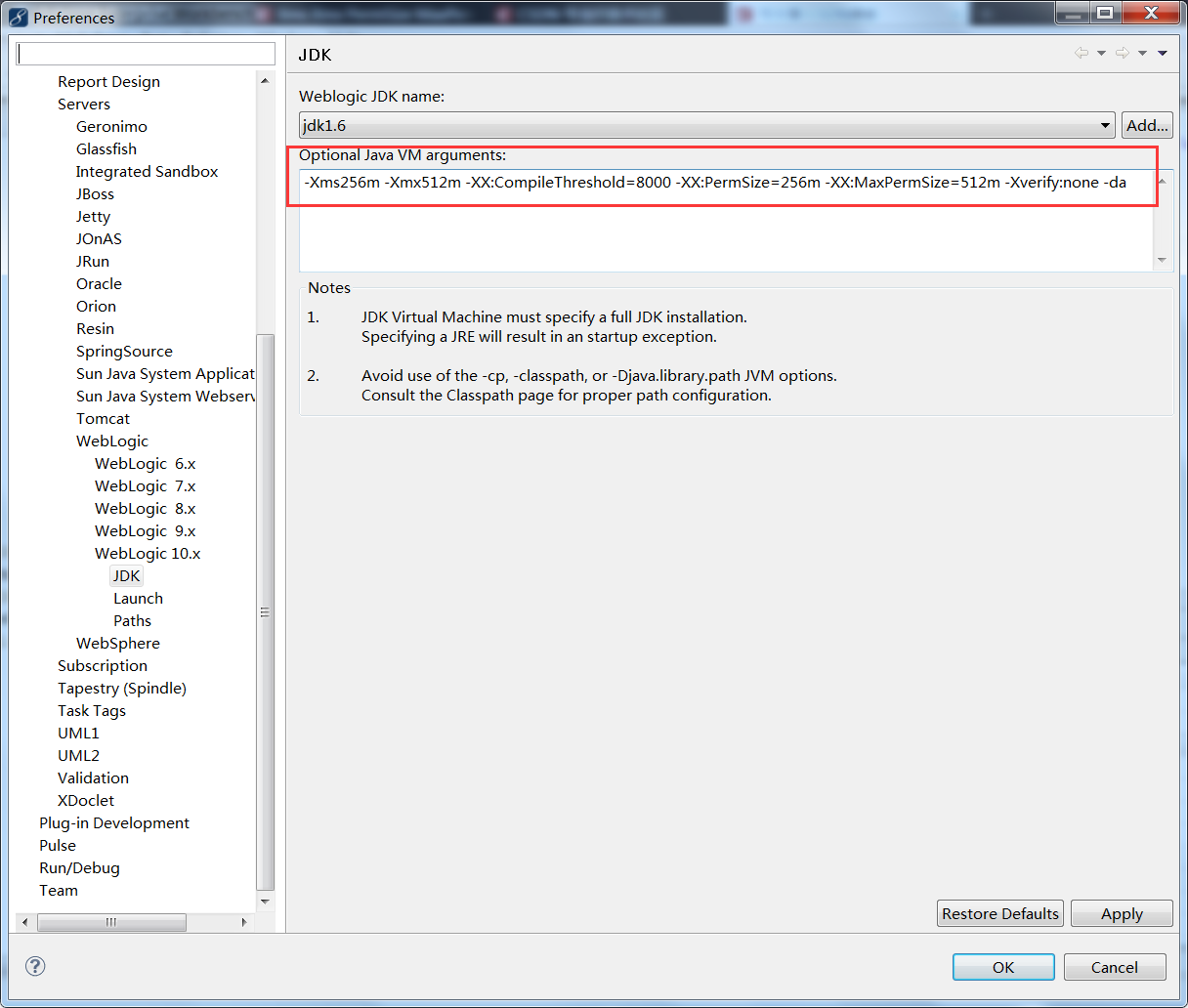Select the Servers tree node

(x=84, y=105)
